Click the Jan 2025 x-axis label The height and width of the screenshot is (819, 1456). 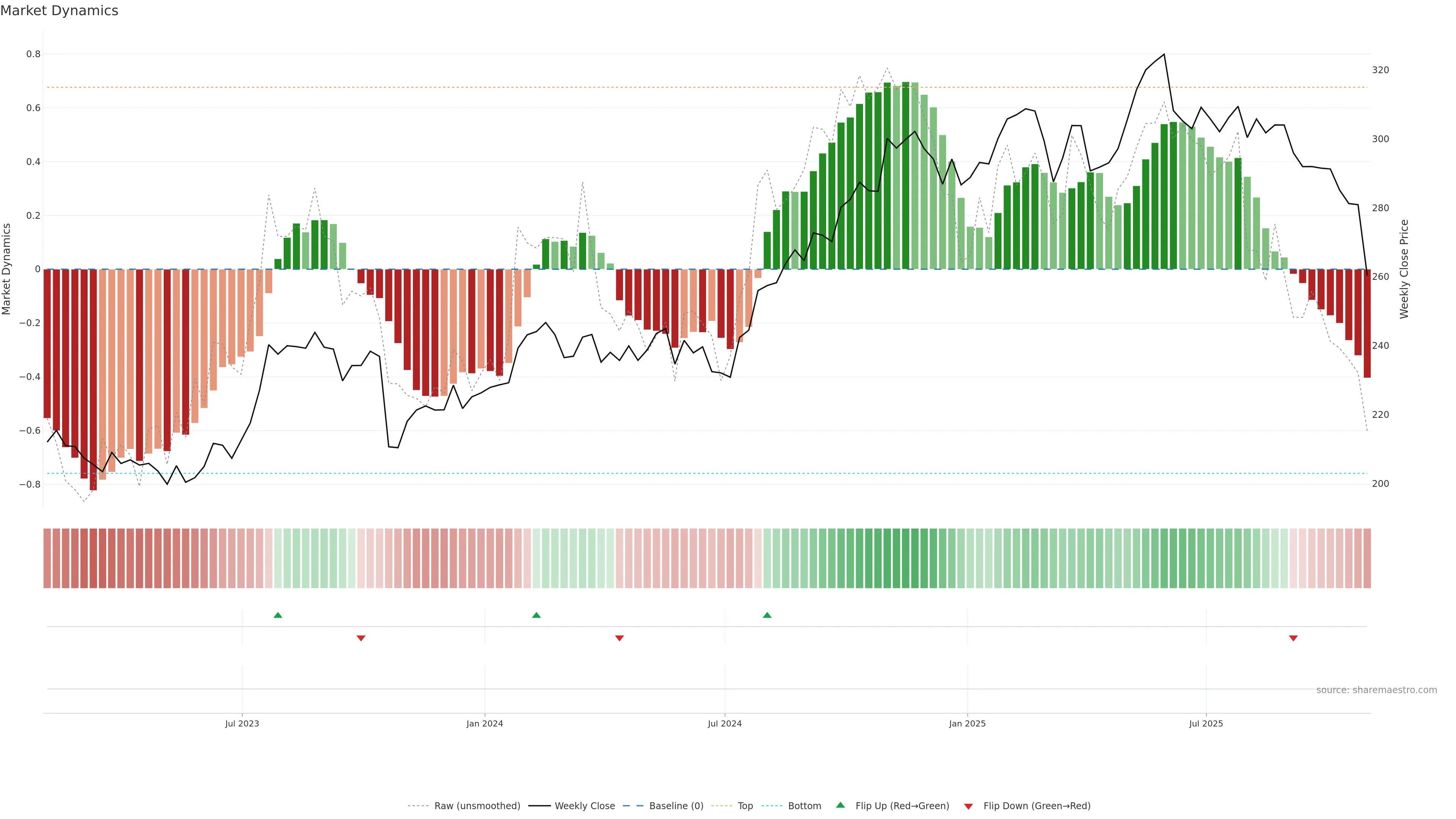pyautogui.click(x=967, y=723)
